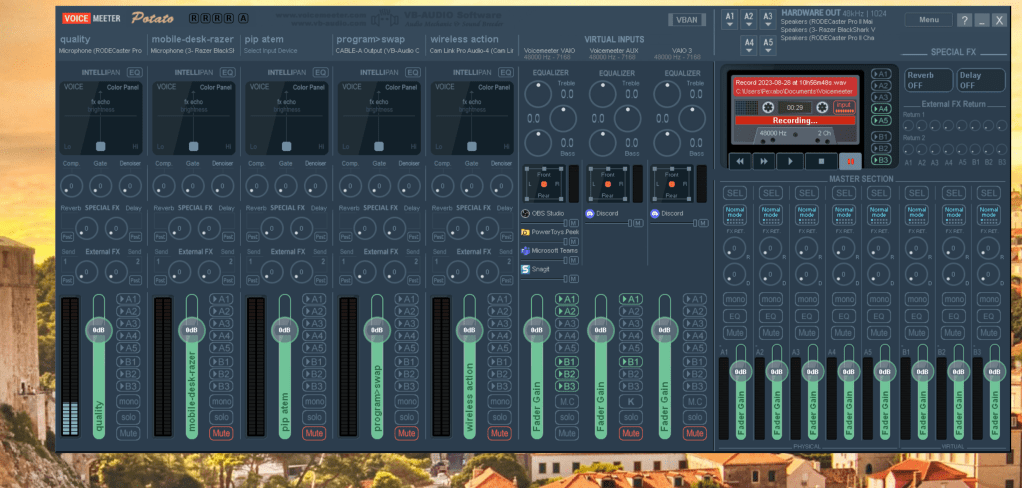Toggle M.C on the VAIO 3 strip

click(x=695, y=401)
